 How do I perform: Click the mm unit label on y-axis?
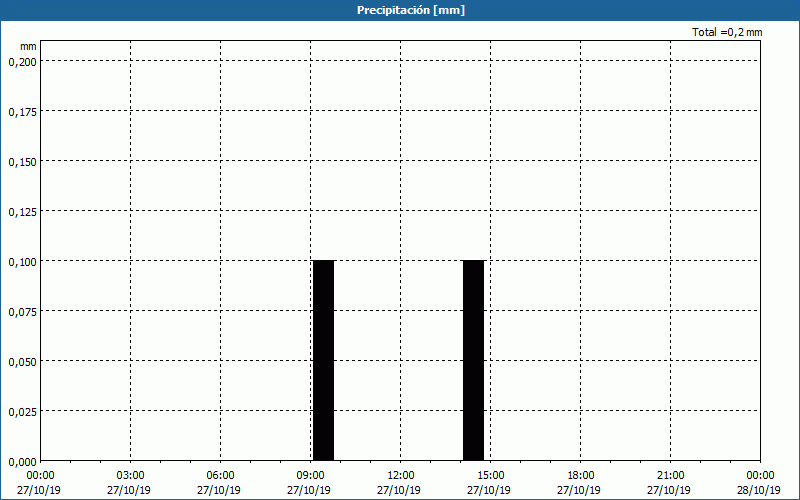[28, 46]
